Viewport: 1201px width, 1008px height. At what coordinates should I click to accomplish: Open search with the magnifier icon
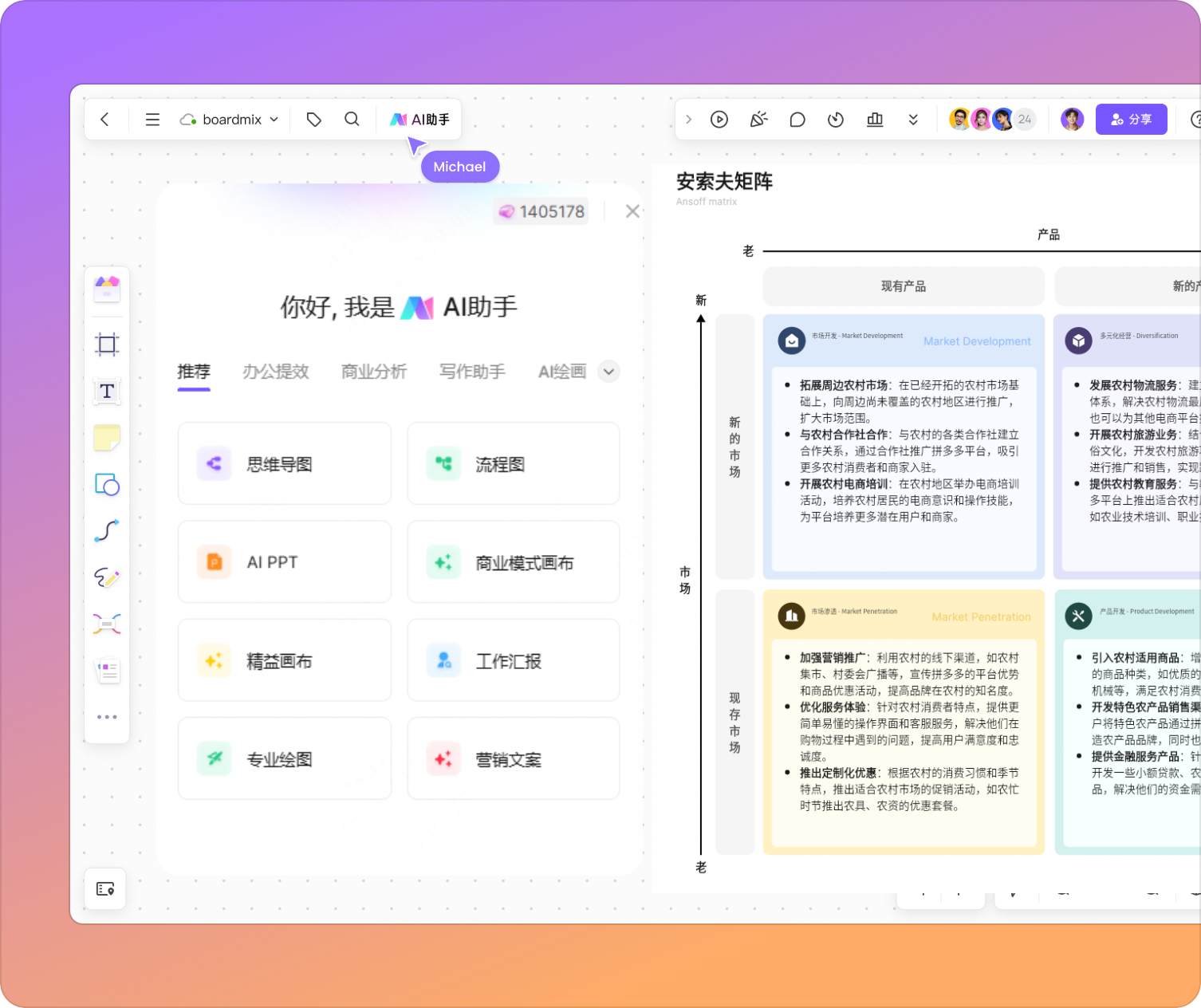pyautogui.click(x=352, y=120)
